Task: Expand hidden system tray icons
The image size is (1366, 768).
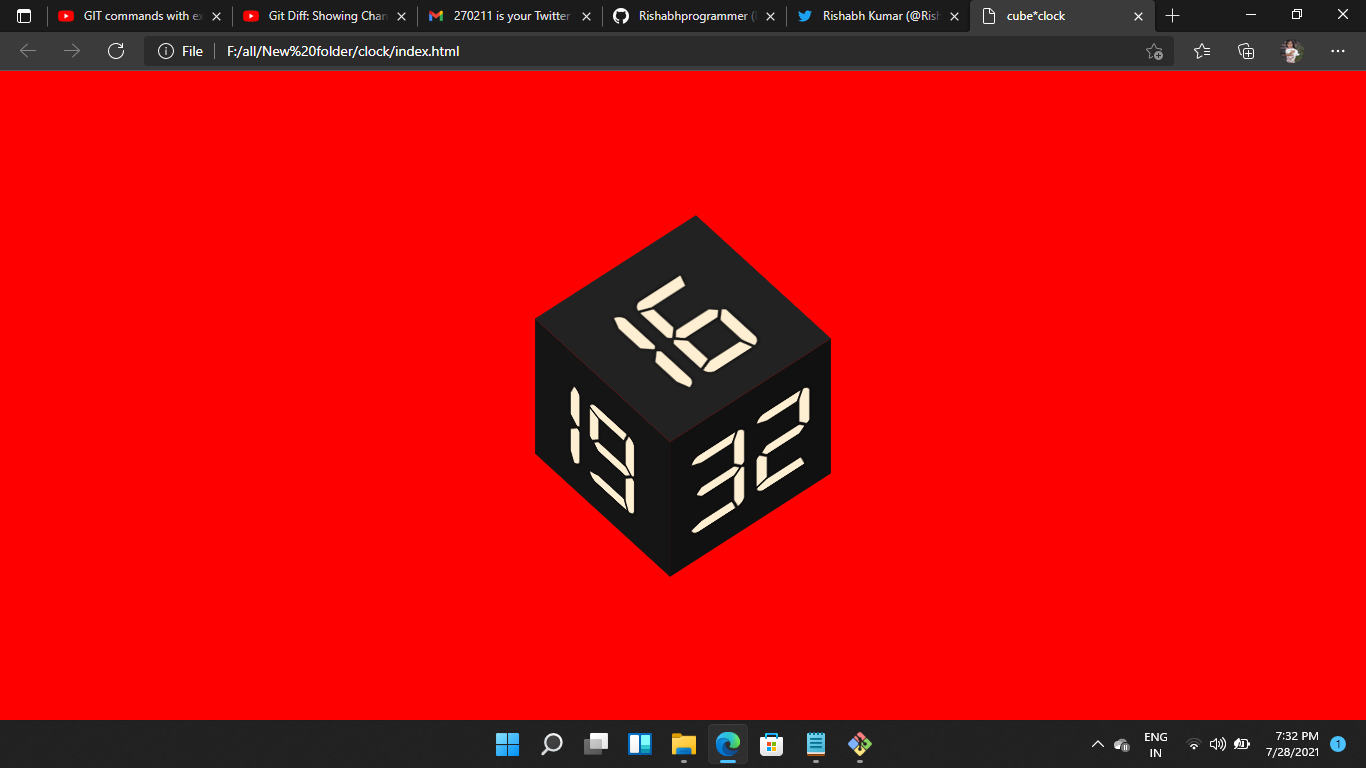Action: [x=1097, y=744]
